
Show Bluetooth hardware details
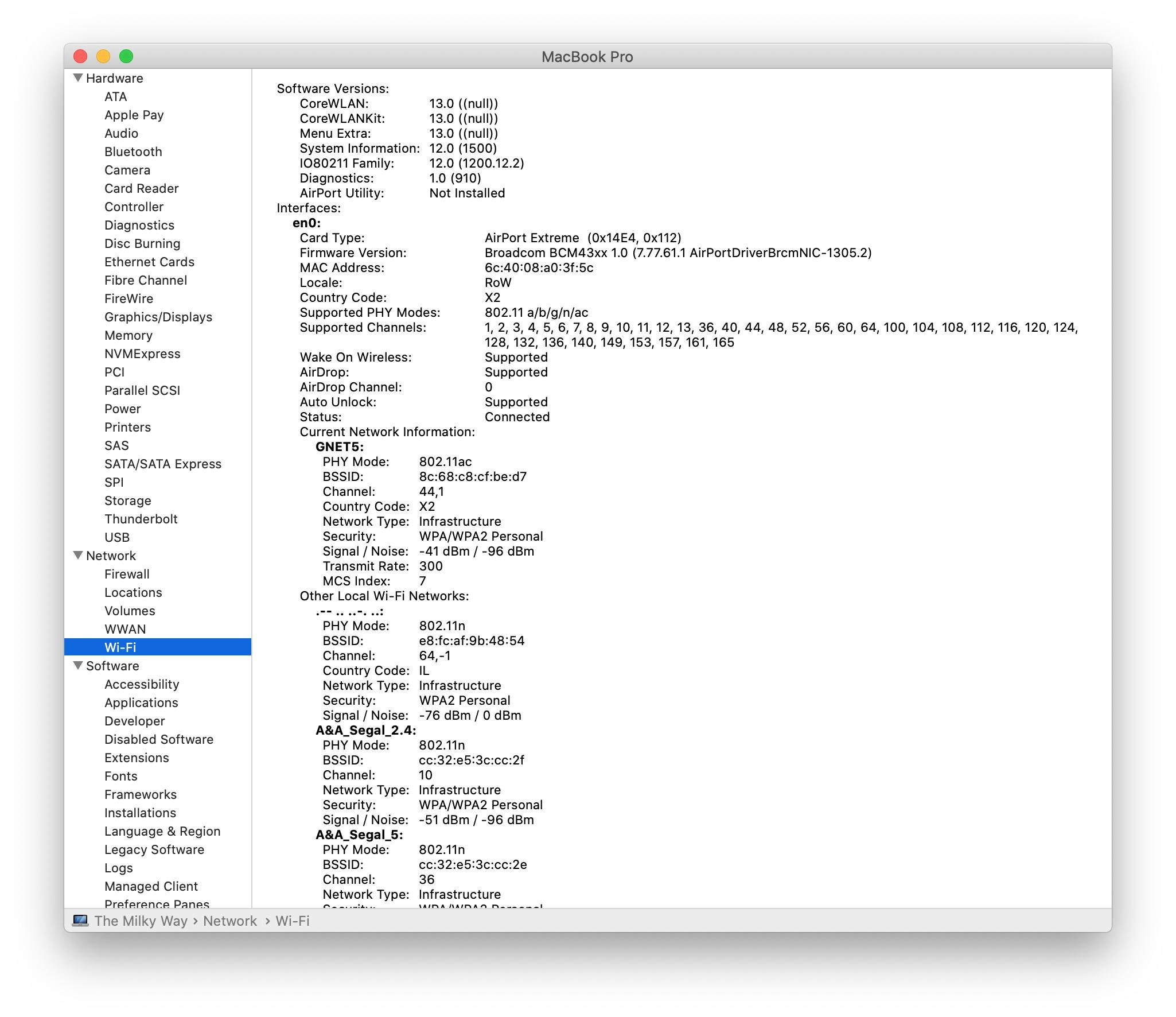point(133,152)
